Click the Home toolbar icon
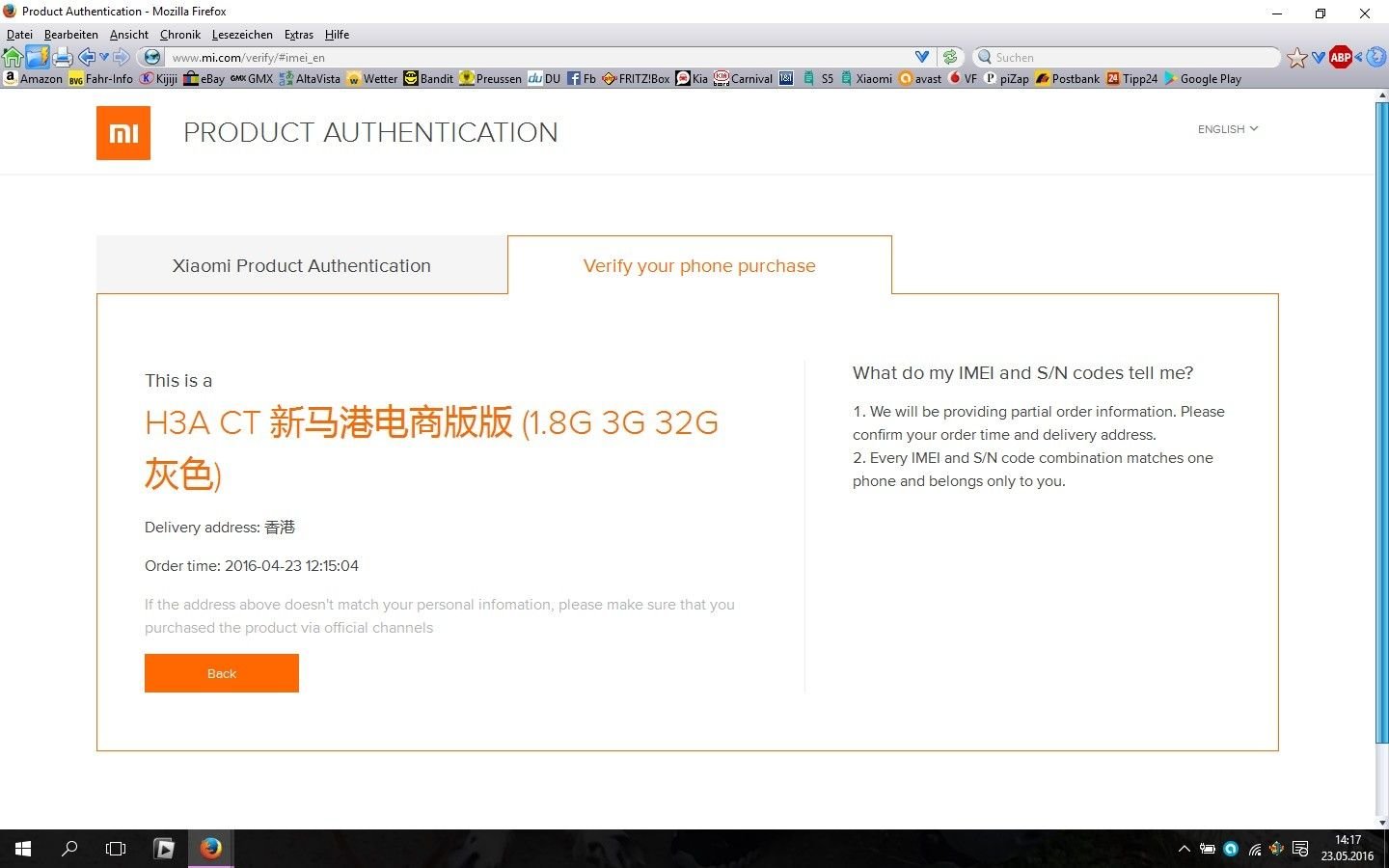This screenshot has height=868, width=1389. tap(13, 57)
